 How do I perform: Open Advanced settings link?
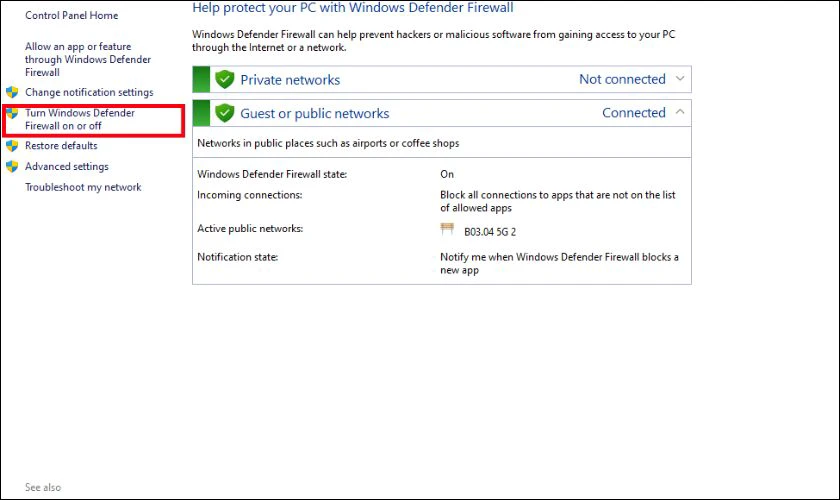point(66,167)
